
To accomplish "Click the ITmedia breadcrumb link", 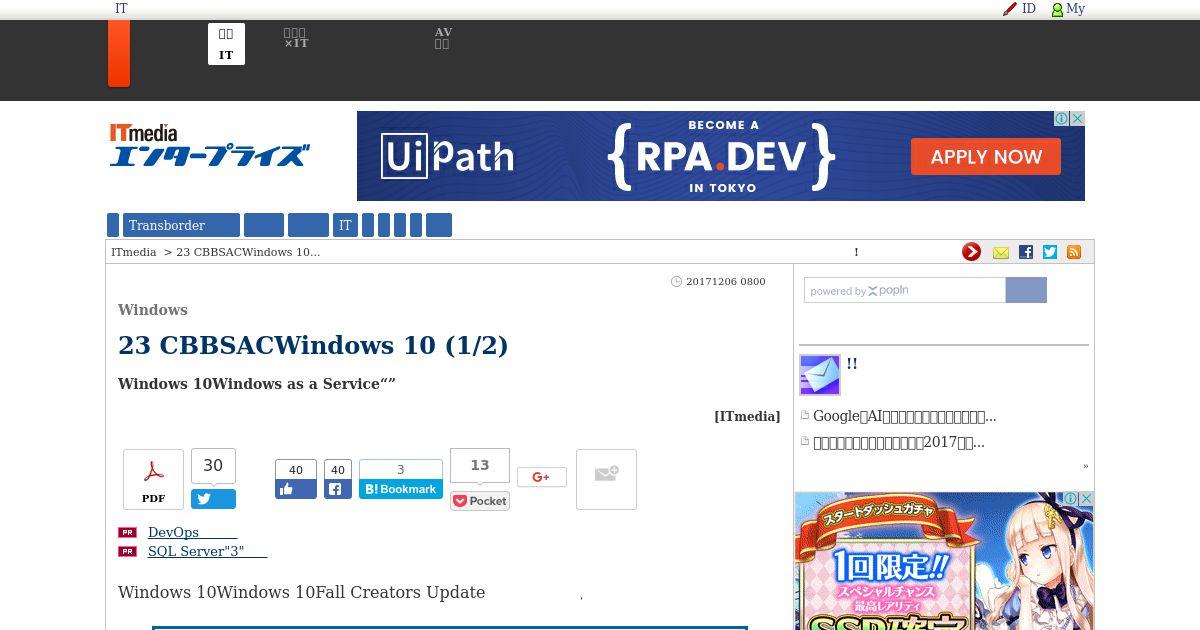I will (x=134, y=252).
